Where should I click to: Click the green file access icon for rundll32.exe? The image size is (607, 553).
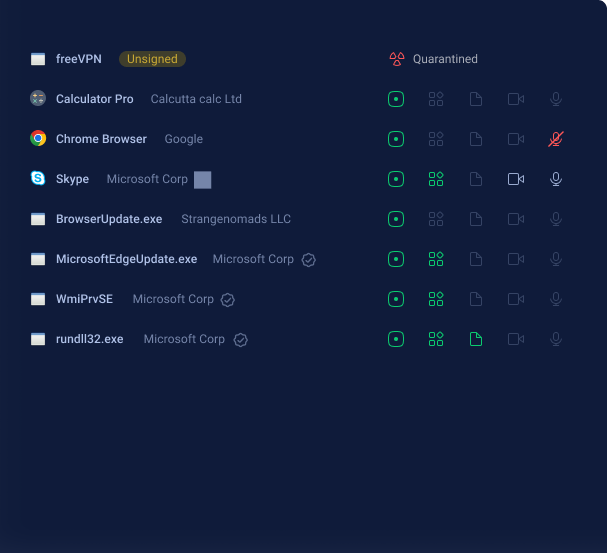click(x=476, y=339)
